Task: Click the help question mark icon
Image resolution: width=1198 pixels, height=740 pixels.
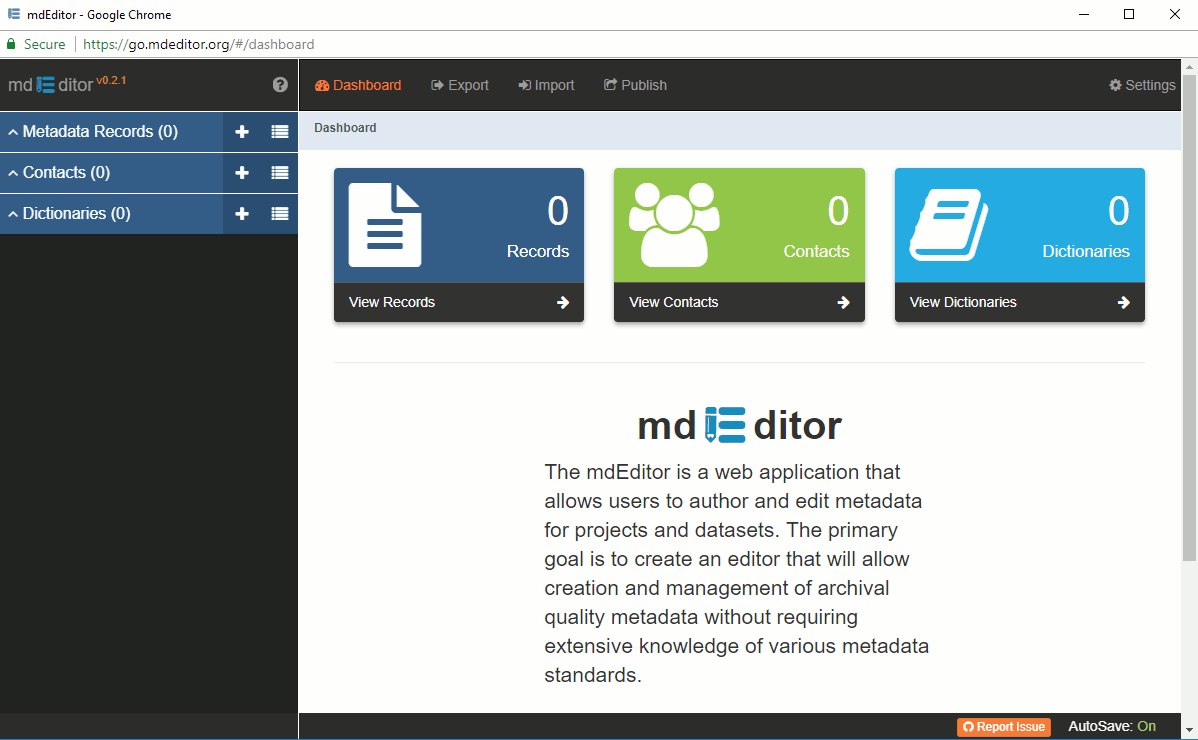Action: click(280, 85)
